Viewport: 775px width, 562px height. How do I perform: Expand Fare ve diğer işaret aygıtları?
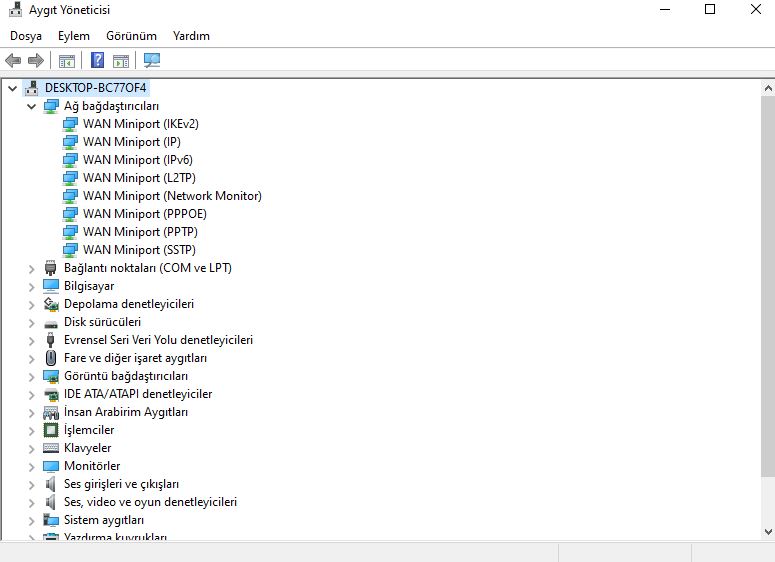pyautogui.click(x=32, y=358)
